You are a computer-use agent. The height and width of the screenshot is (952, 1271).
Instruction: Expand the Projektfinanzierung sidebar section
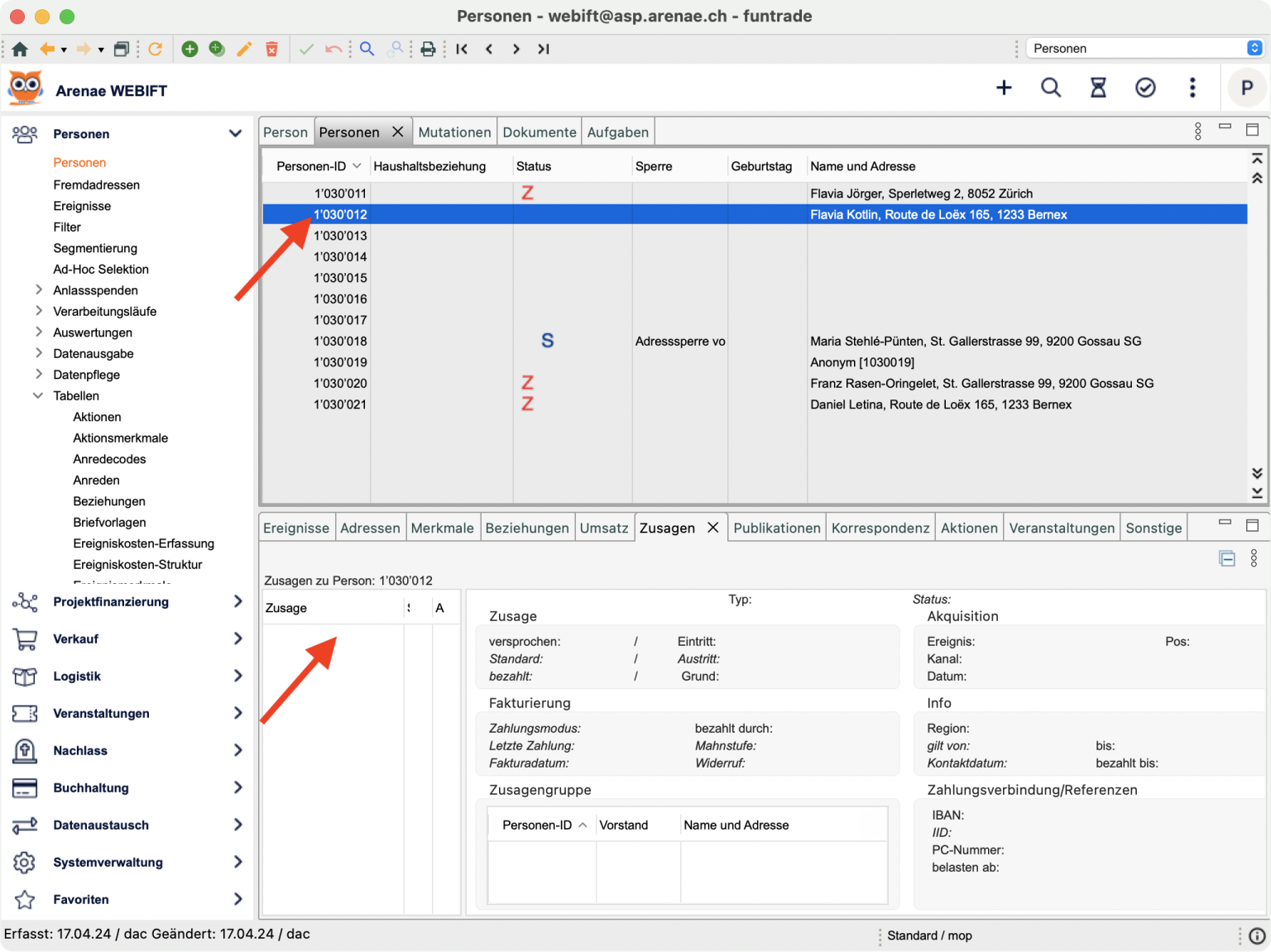point(237,601)
